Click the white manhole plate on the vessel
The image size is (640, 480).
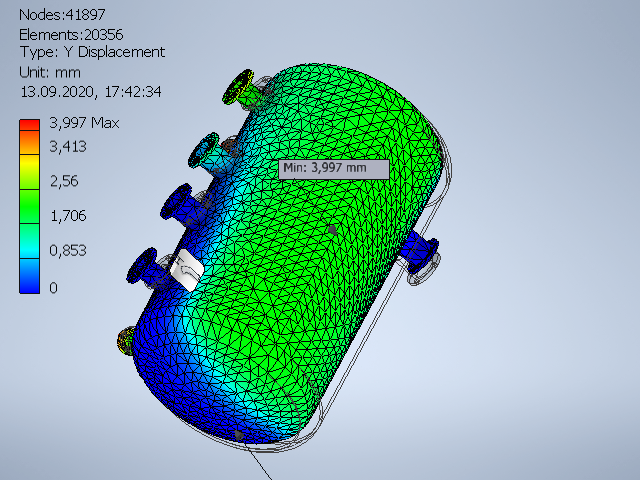(187, 270)
